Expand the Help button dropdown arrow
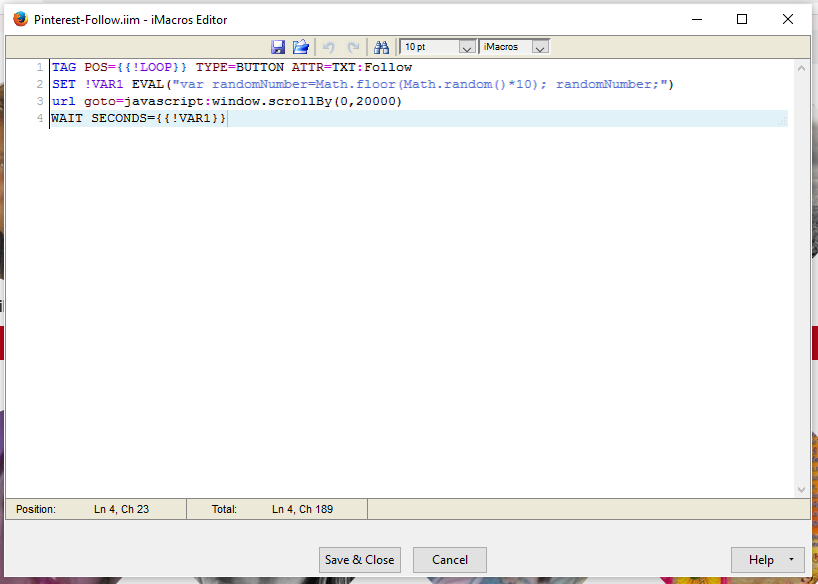Screen dimensions: 818x584 tap(791, 559)
